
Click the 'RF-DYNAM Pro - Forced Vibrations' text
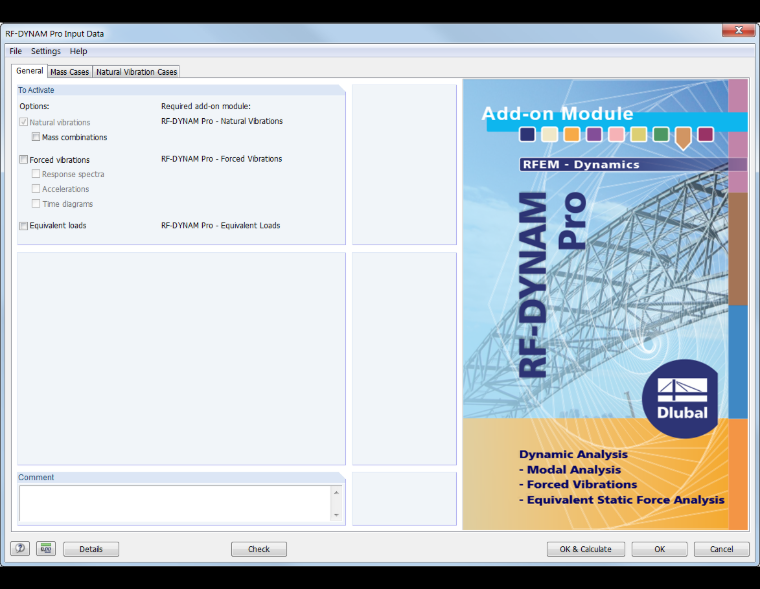(222, 159)
